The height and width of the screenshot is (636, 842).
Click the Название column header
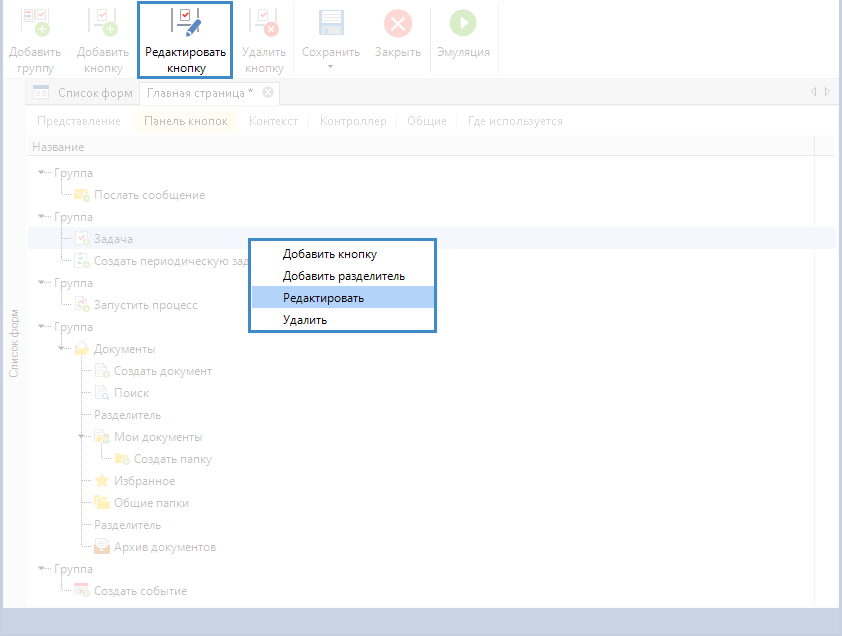[x=58, y=147]
